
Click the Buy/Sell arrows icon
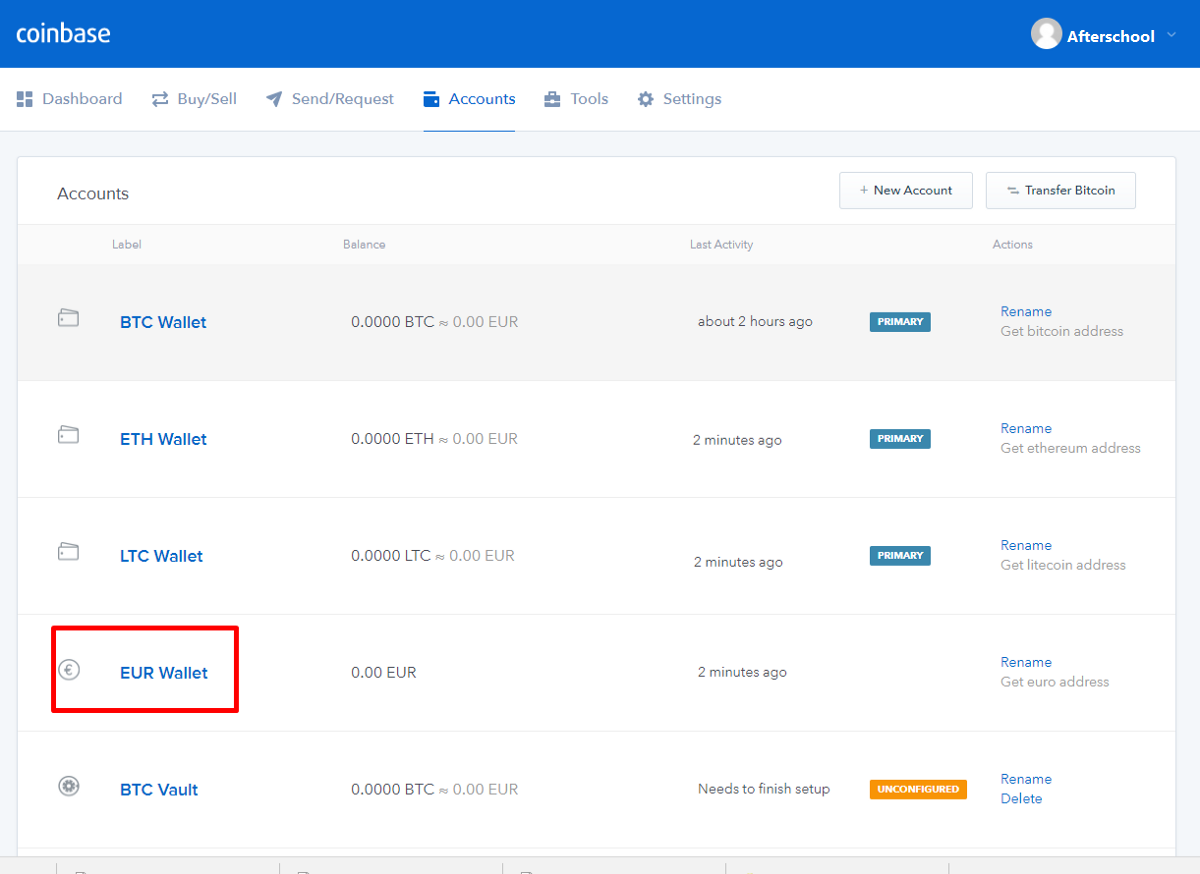pyautogui.click(x=160, y=99)
